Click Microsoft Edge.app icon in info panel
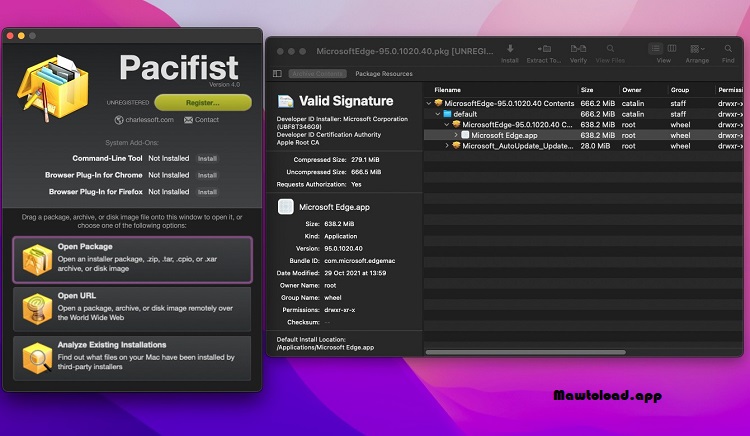The image size is (750, 436). pyautogui.click(x=286, y=207)
